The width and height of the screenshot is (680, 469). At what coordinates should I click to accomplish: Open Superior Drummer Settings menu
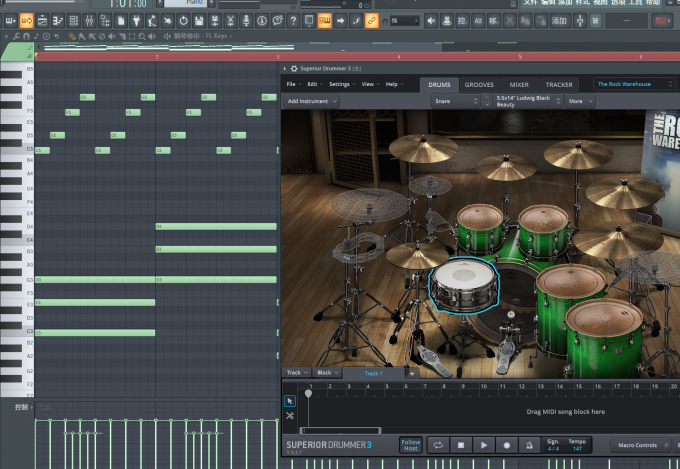coord(342,84)
